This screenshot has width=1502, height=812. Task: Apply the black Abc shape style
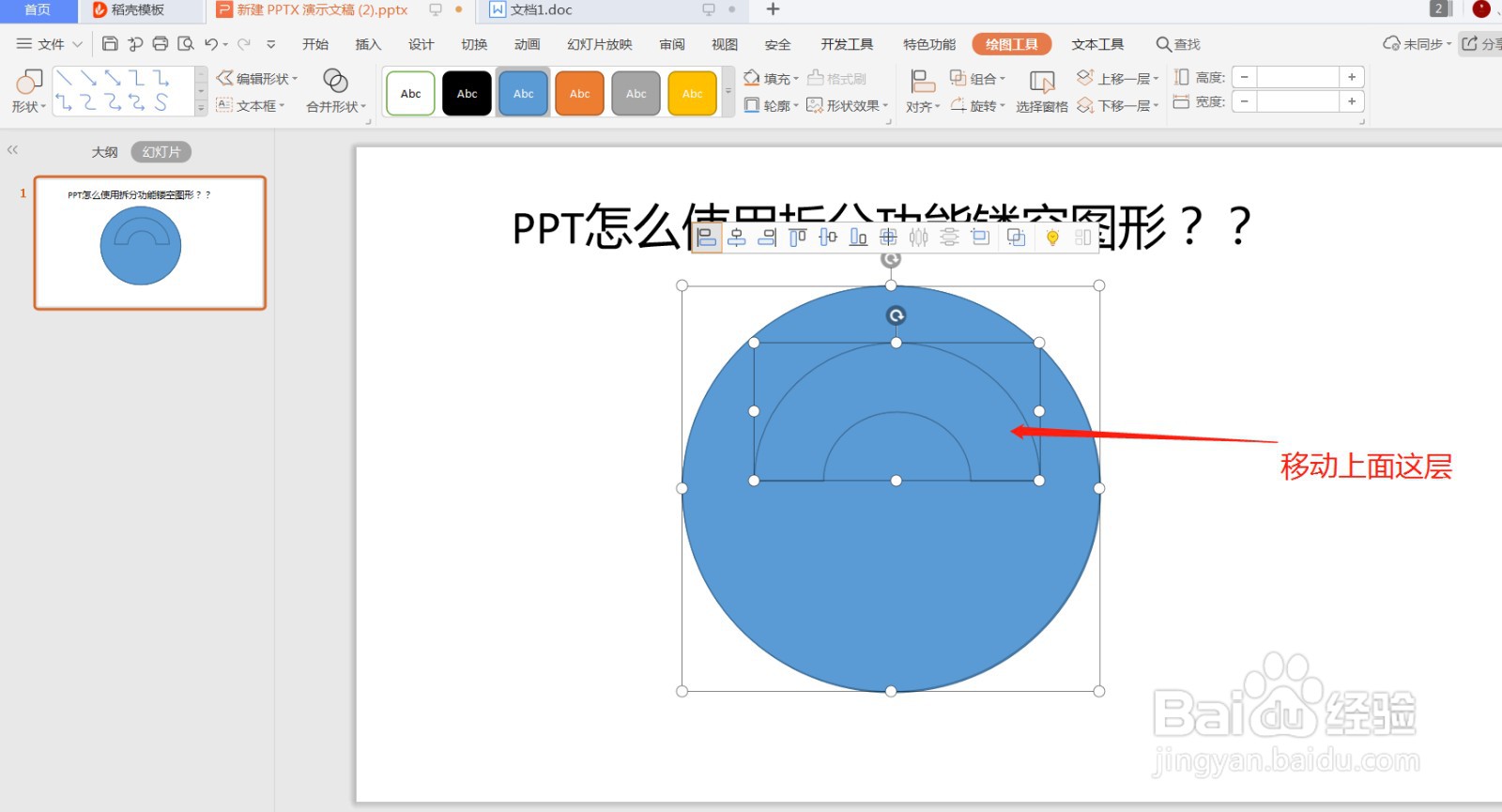point(467,93)
